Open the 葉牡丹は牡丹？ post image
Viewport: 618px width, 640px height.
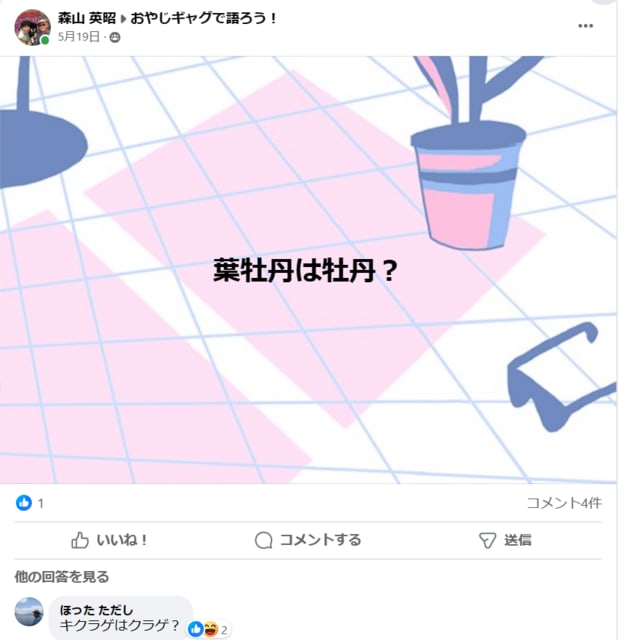click(308, 270)
